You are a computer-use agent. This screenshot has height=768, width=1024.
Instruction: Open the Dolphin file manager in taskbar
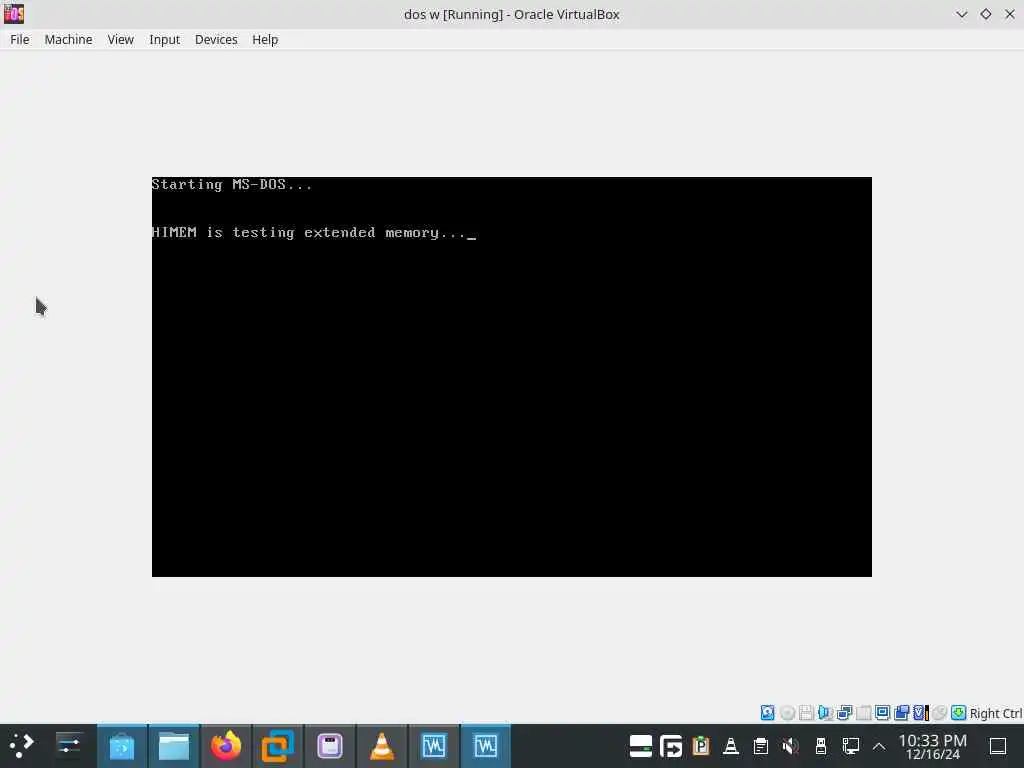(174, 746)
